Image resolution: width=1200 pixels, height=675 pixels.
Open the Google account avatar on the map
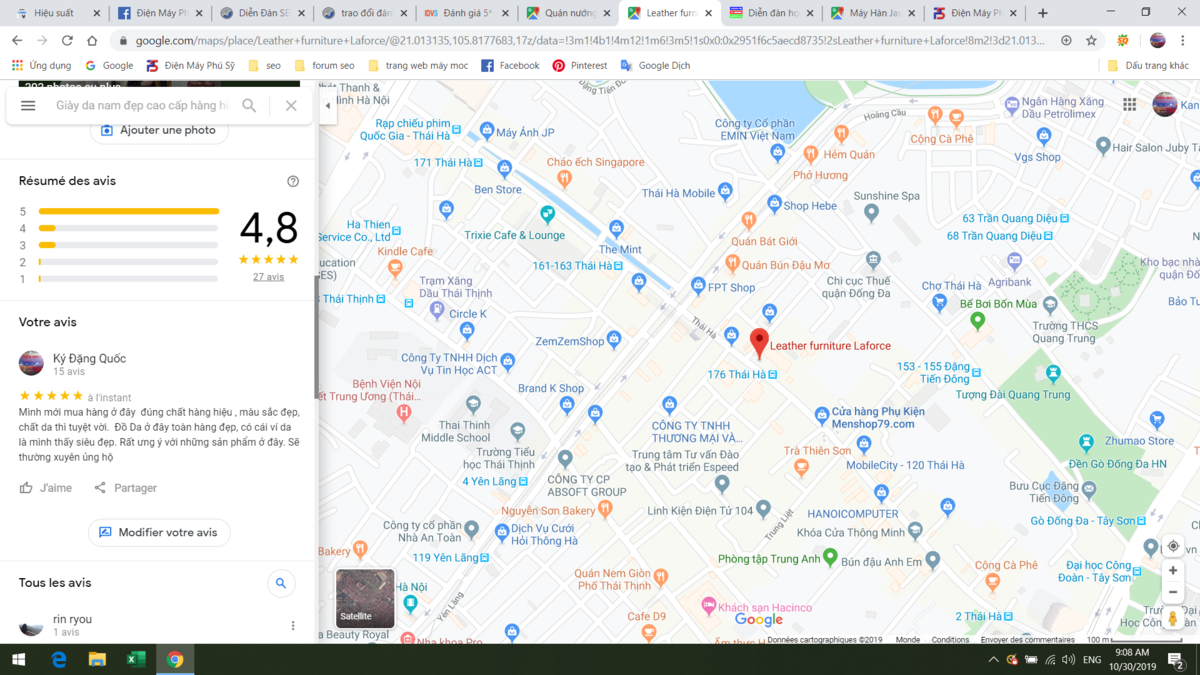[x=1165, y=104]
